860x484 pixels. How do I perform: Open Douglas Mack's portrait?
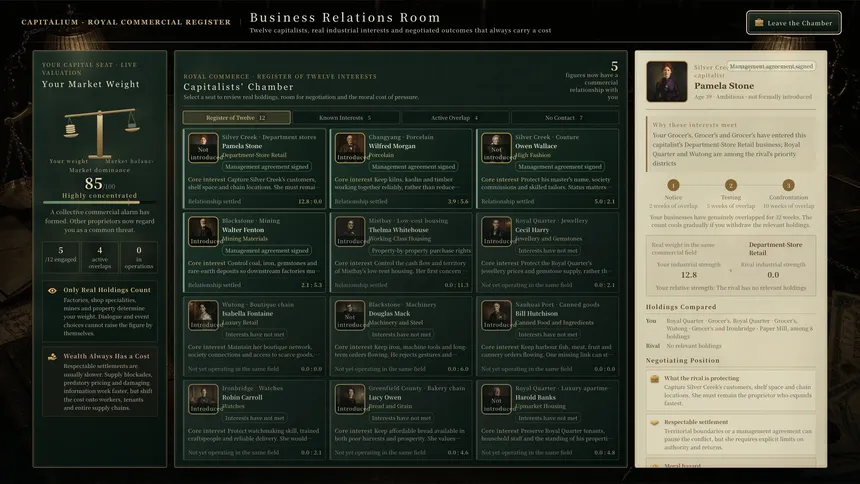(x=350, y=316)
